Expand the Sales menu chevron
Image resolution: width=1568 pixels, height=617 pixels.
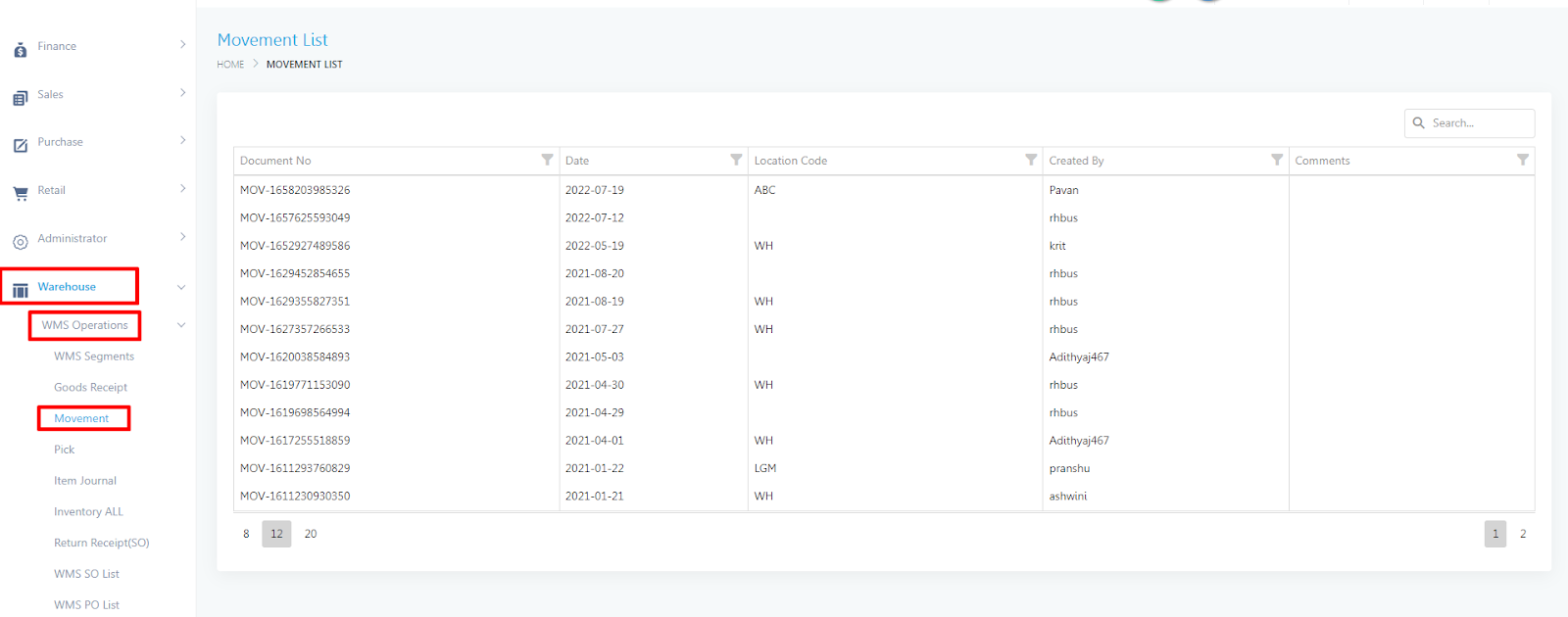[183, 93]
